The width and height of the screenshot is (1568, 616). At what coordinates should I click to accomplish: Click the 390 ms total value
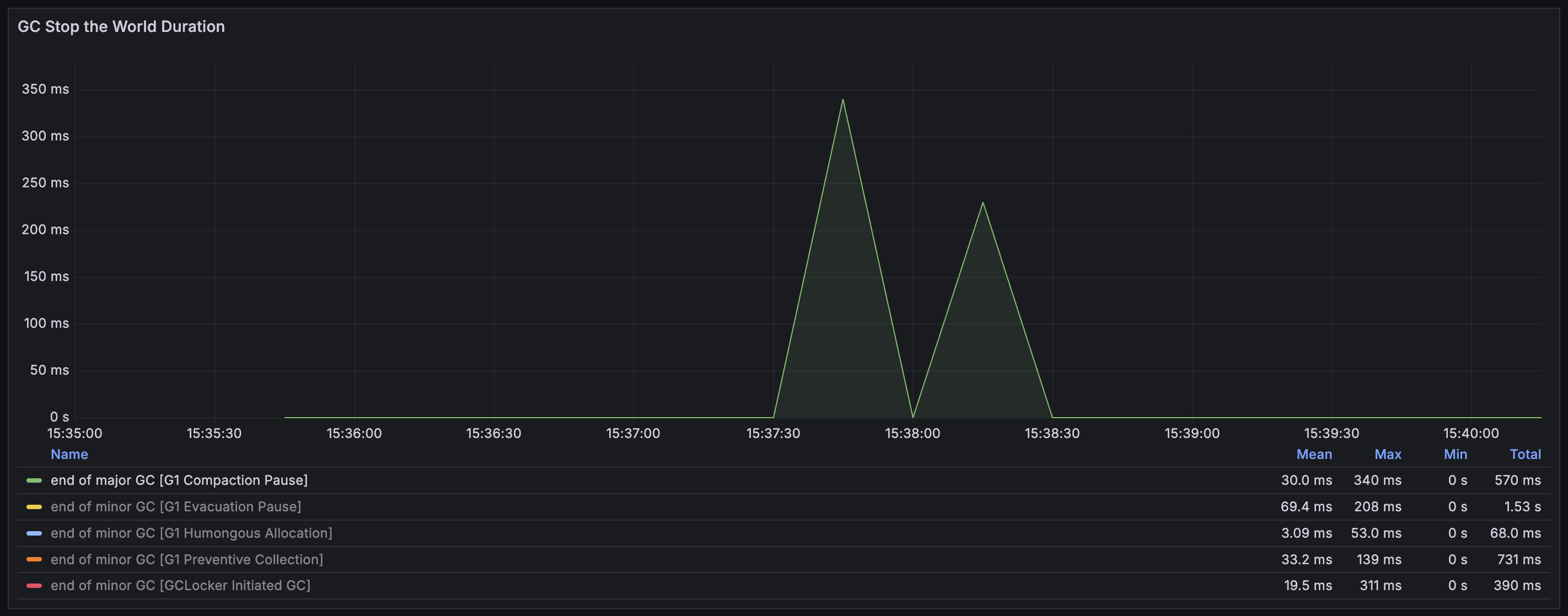(x=1517, y=586)
